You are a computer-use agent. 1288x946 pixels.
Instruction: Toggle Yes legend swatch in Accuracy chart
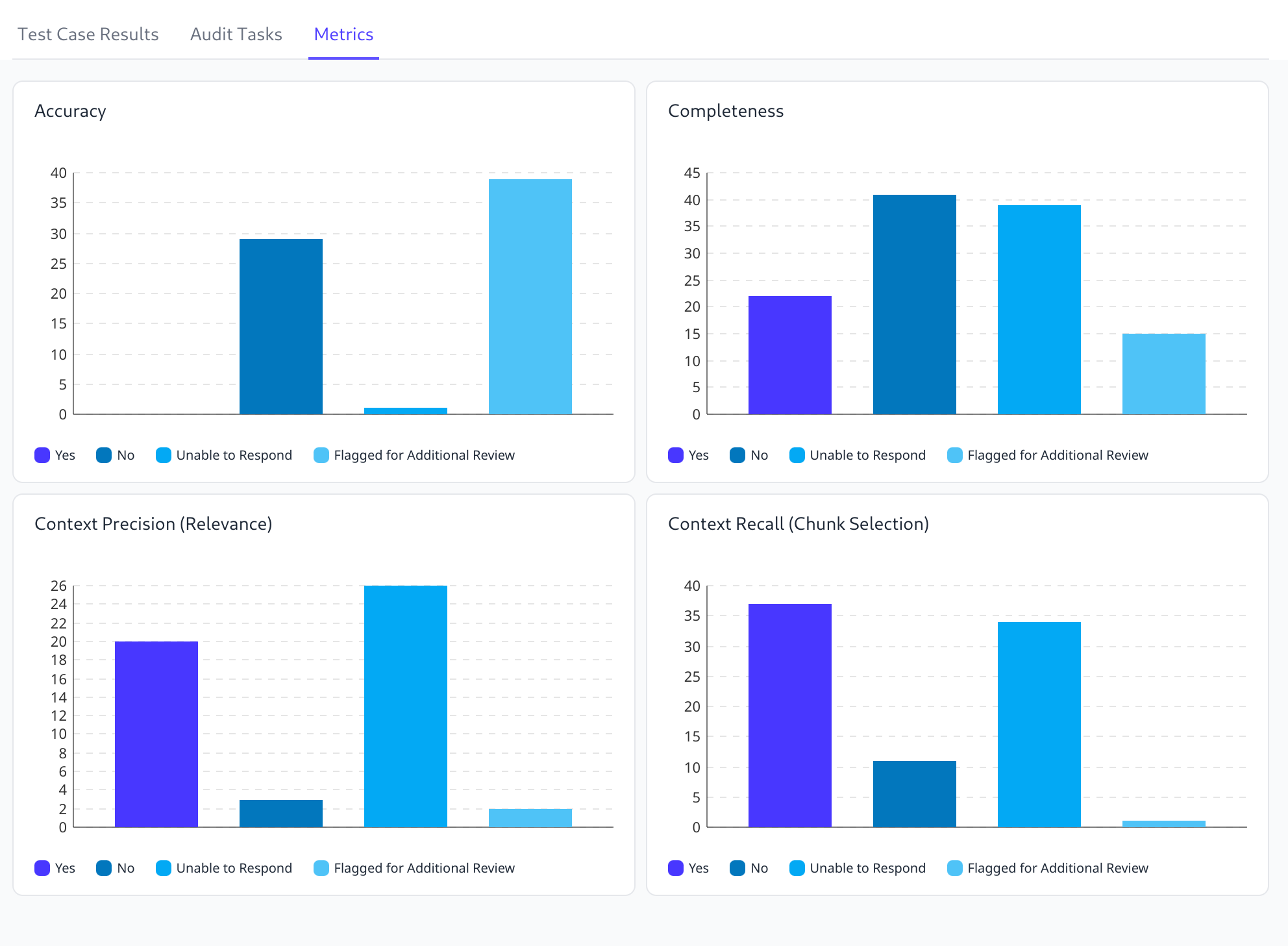click(42, 455)
